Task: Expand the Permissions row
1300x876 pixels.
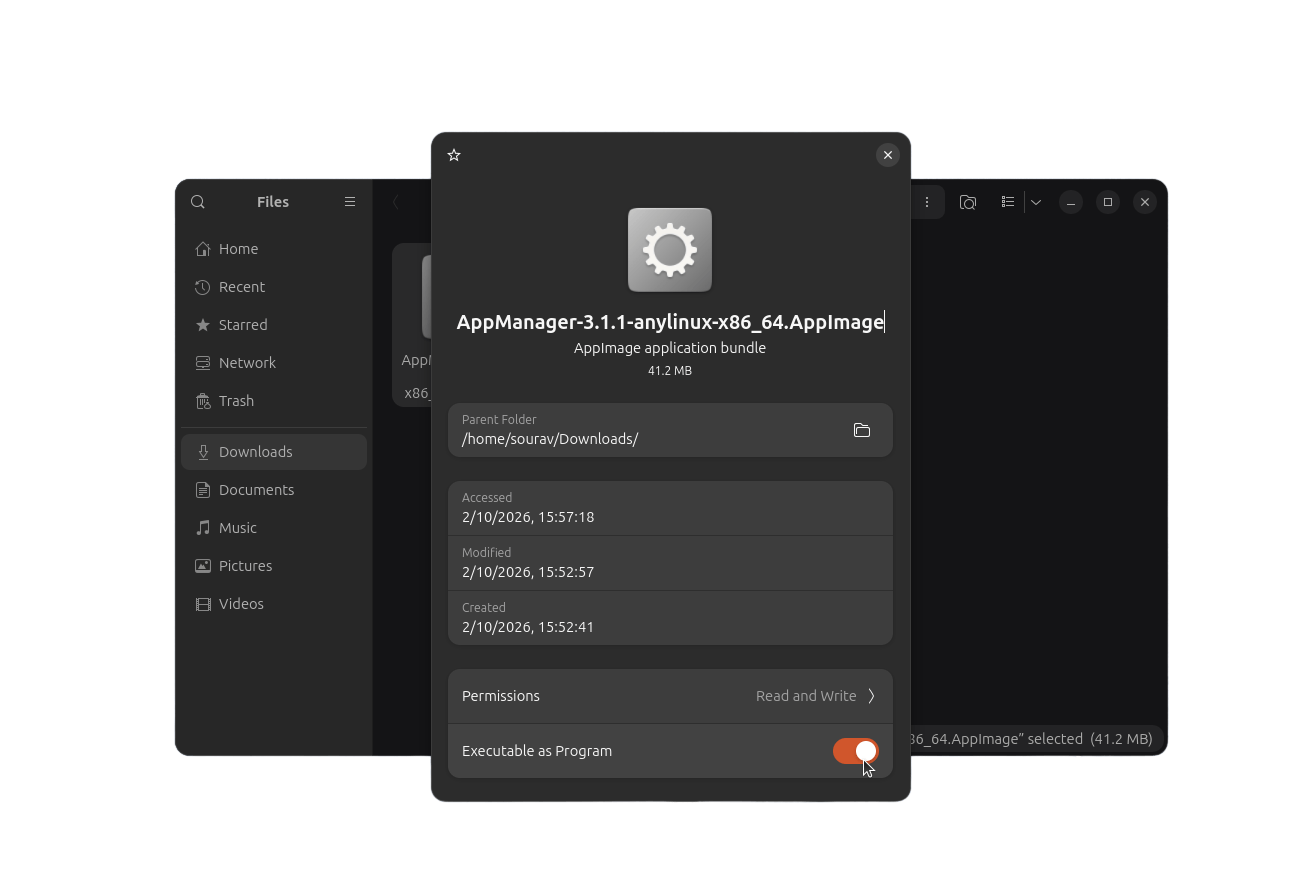Action: click(x=669, y=696)
